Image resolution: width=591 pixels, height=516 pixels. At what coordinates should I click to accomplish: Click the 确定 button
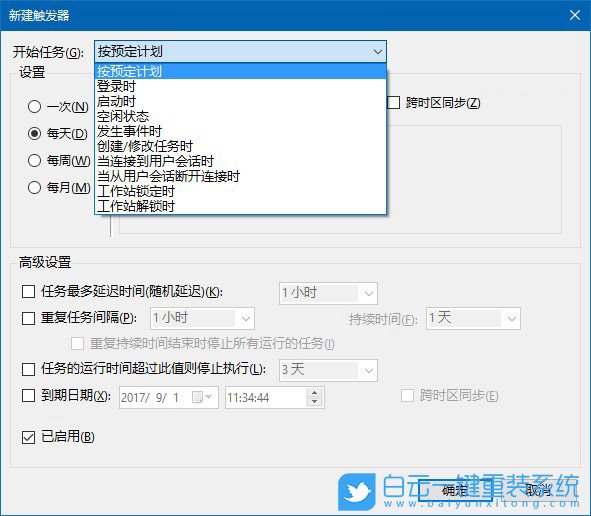(x=455, y=490)
